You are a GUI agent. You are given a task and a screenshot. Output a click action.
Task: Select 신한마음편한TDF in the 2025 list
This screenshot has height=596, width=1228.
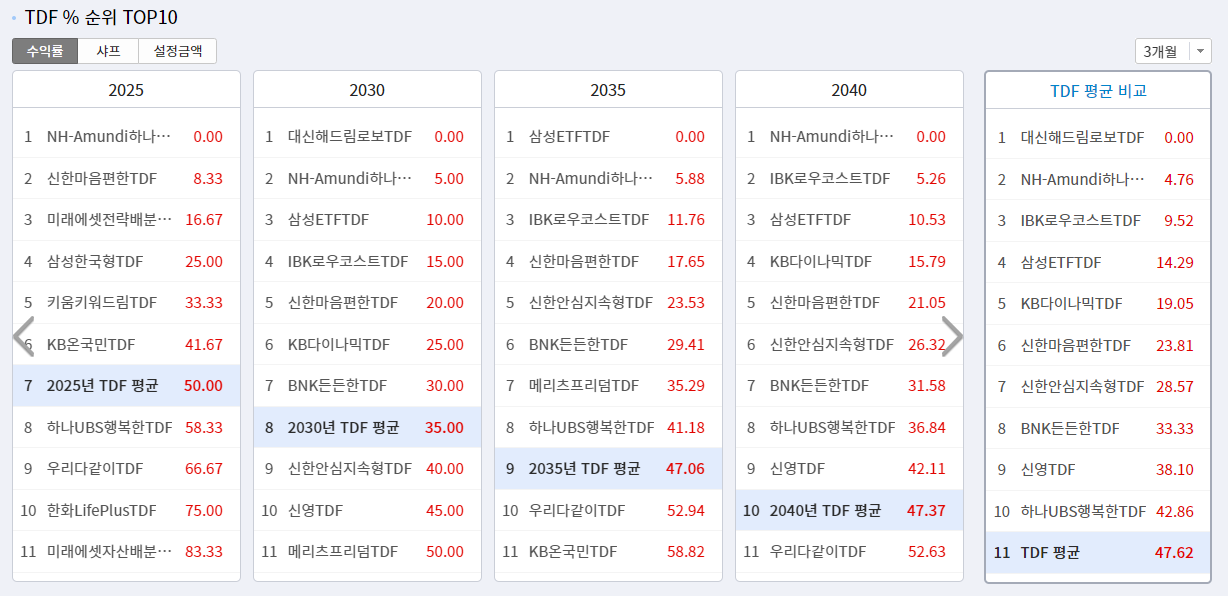[x=126, y=178]
